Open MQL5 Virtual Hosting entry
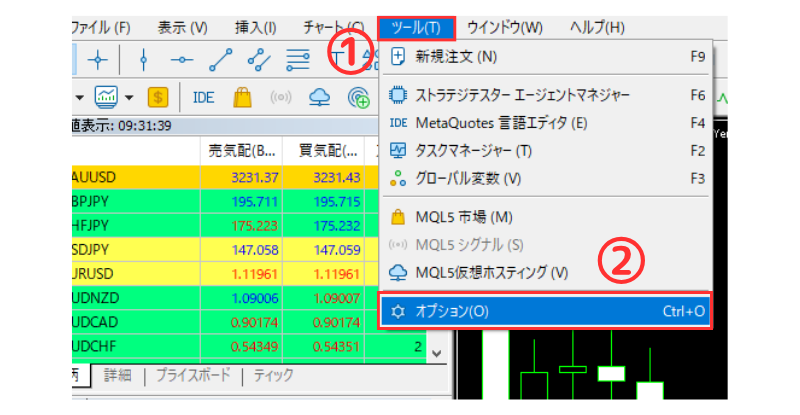Image resolution: width=800 pixels, height=415 pixels. [546, 273]
